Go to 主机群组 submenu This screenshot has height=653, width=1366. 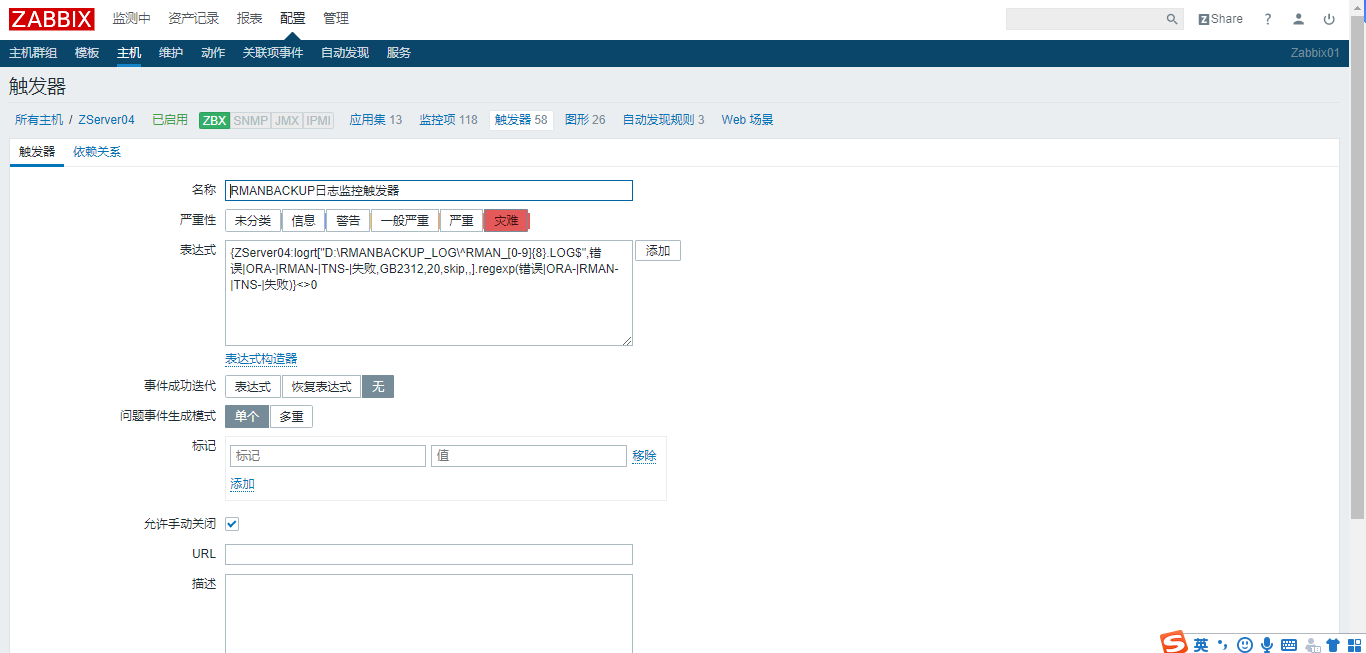click(x=33, y=53)
